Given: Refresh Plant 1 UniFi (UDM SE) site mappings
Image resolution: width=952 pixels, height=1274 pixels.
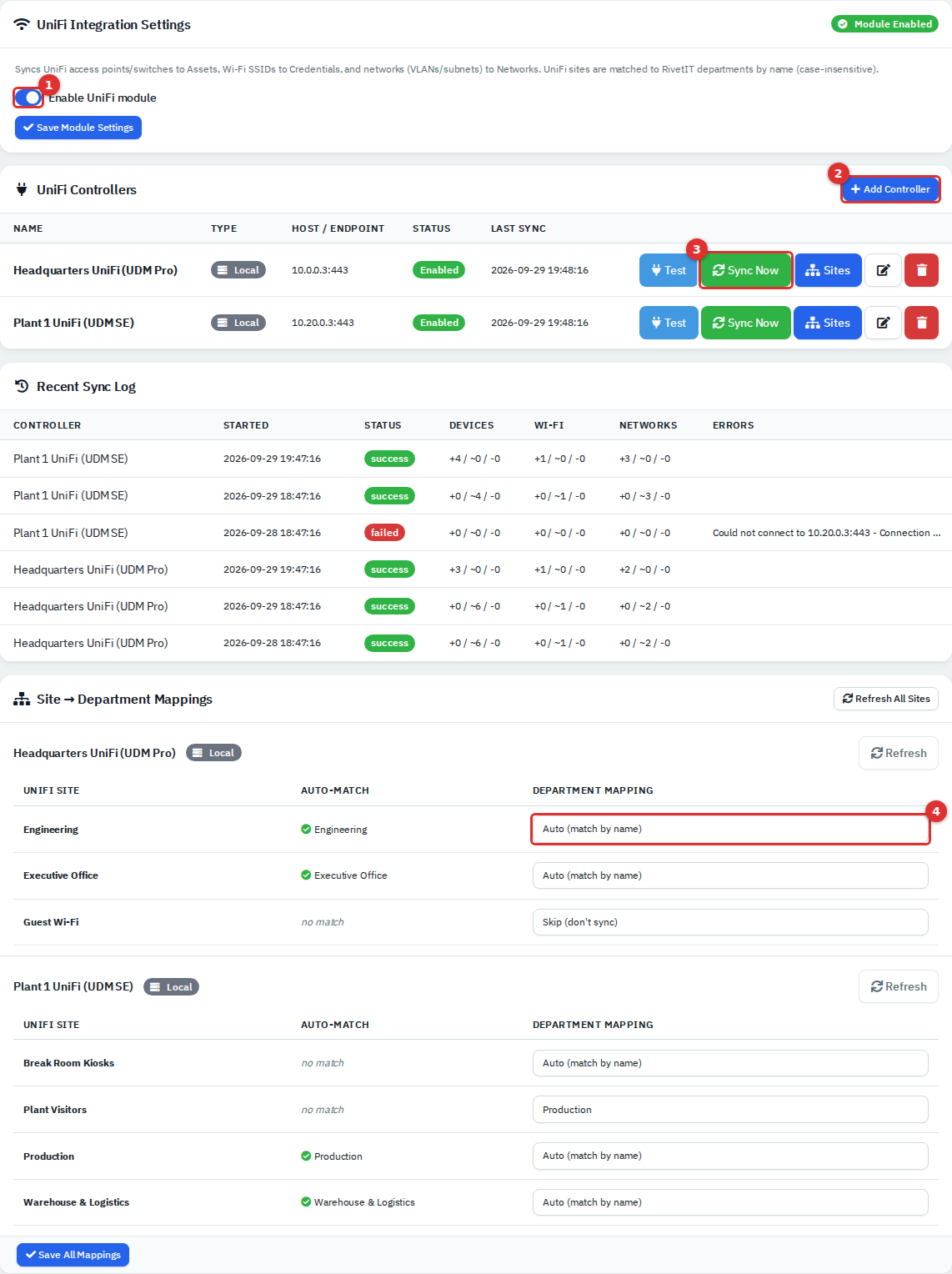Looking at the screenshot, I should 899,986.
